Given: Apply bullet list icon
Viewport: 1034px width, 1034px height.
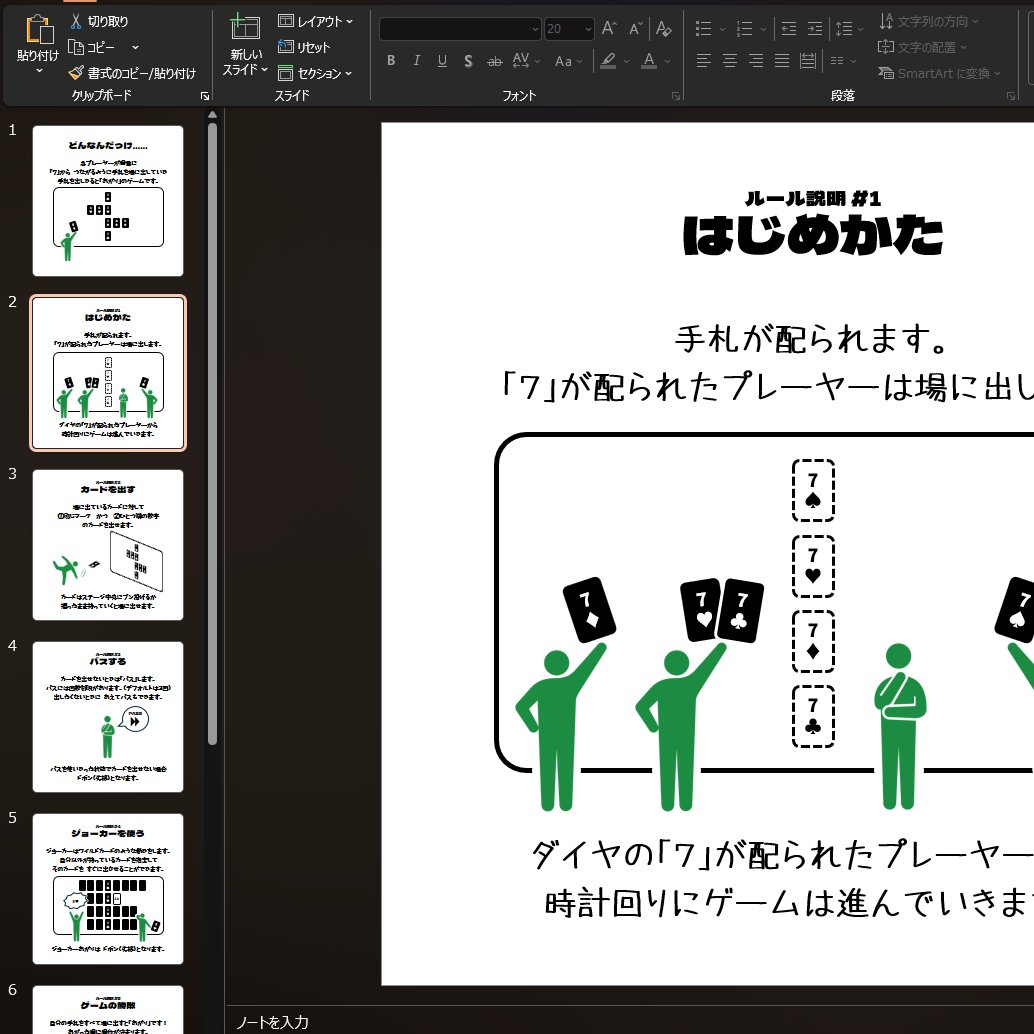Looking at the screenshot, I should click(x=704, y=28).
